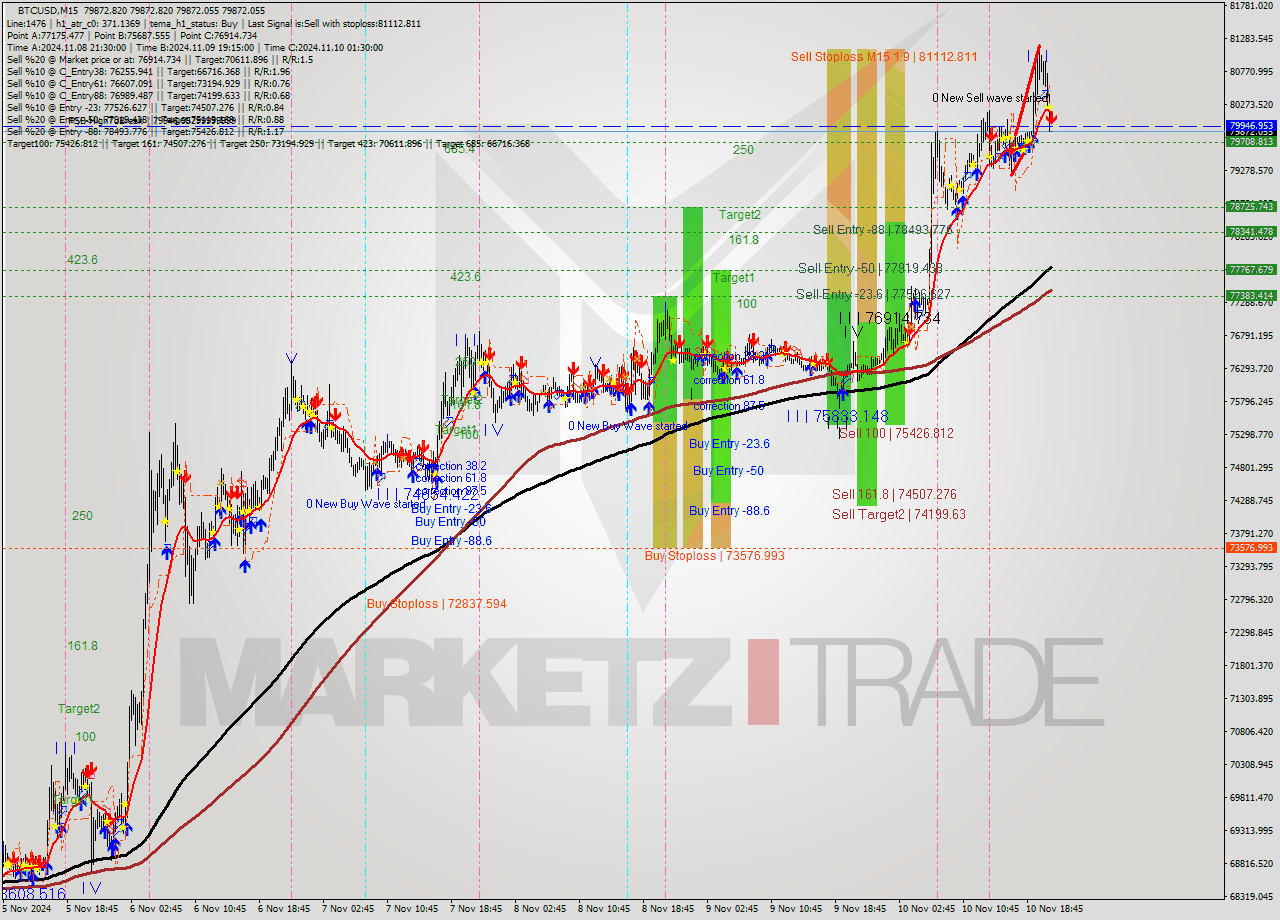Select the 'Sell Entry -88 | 78493.776' label
1280x920 pixels.
click(885, 230)
